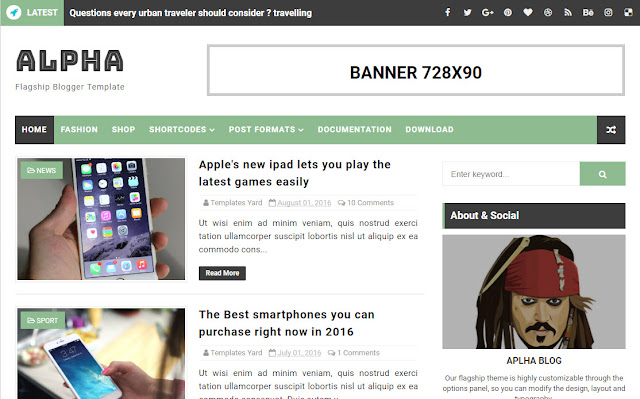The height and width of the screenshot is (399, 640).
Task: Click the Enter keyword search field
Action: tap(511, 174)
